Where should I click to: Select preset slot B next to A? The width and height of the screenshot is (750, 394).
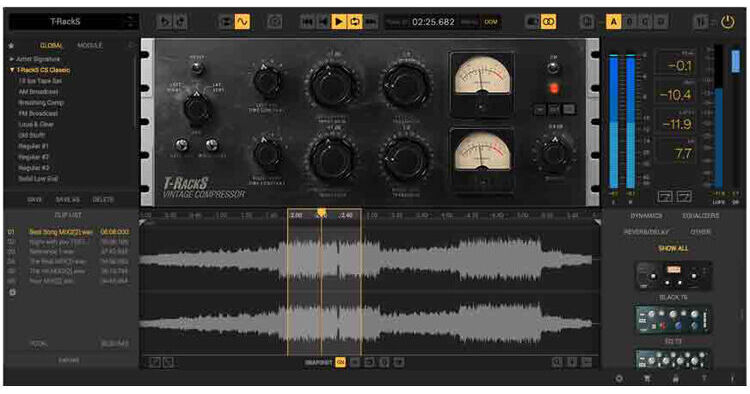629,22
